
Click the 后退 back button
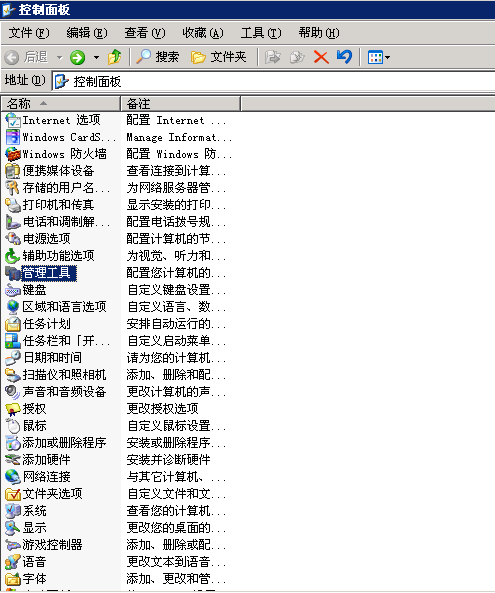[26, 57]
